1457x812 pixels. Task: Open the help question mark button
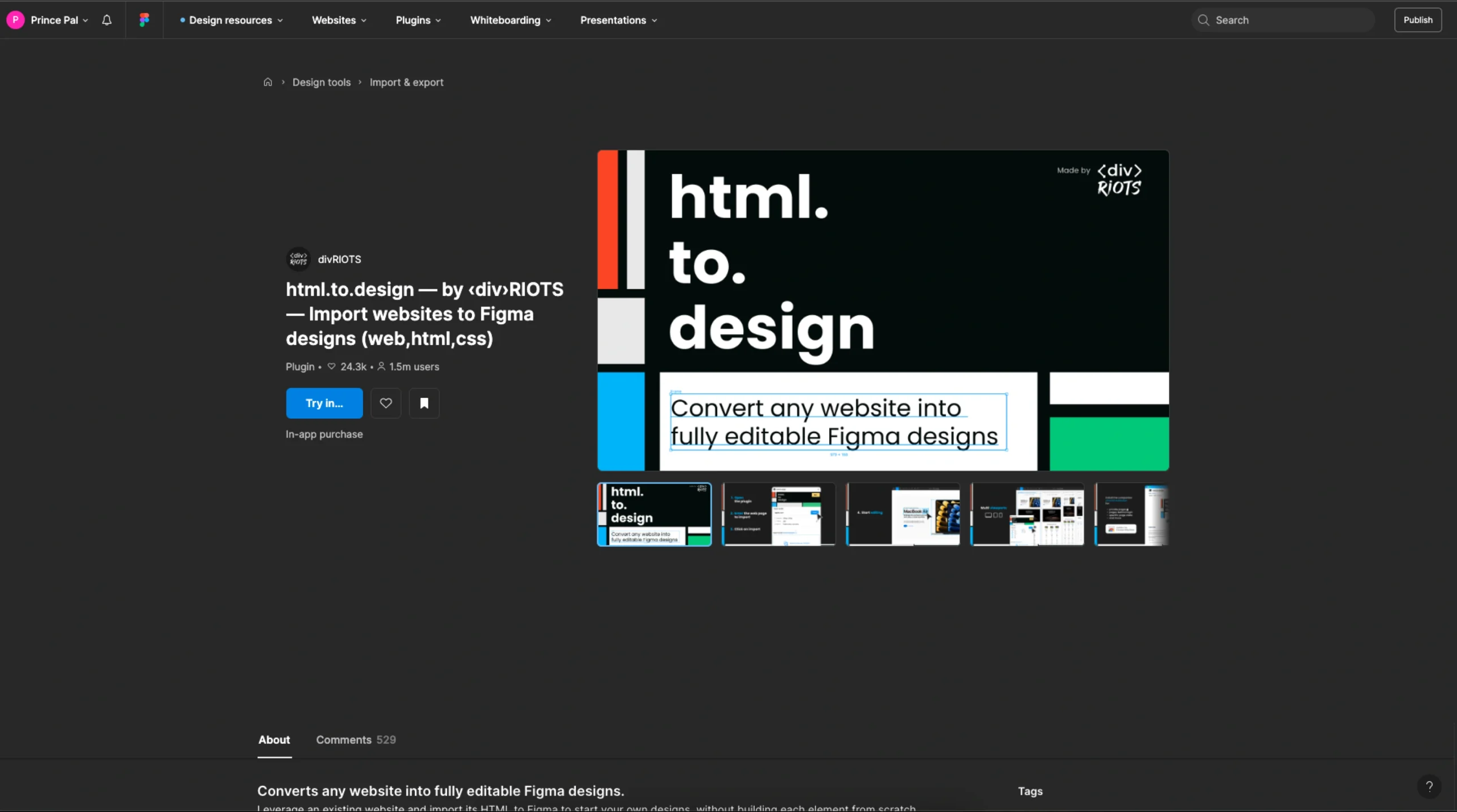click(1429, 786)
